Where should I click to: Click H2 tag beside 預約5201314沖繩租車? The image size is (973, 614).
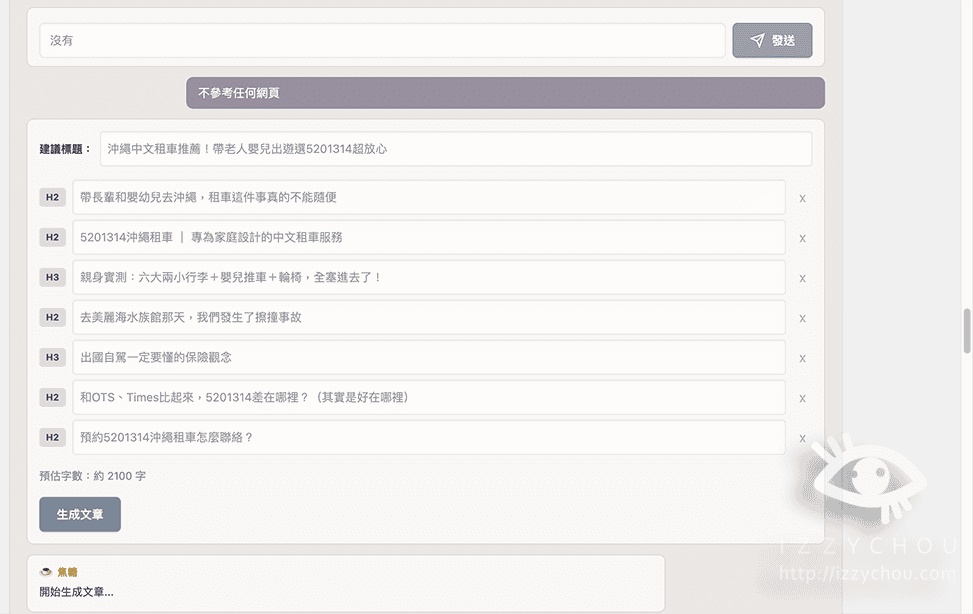(x=52, y=437)
